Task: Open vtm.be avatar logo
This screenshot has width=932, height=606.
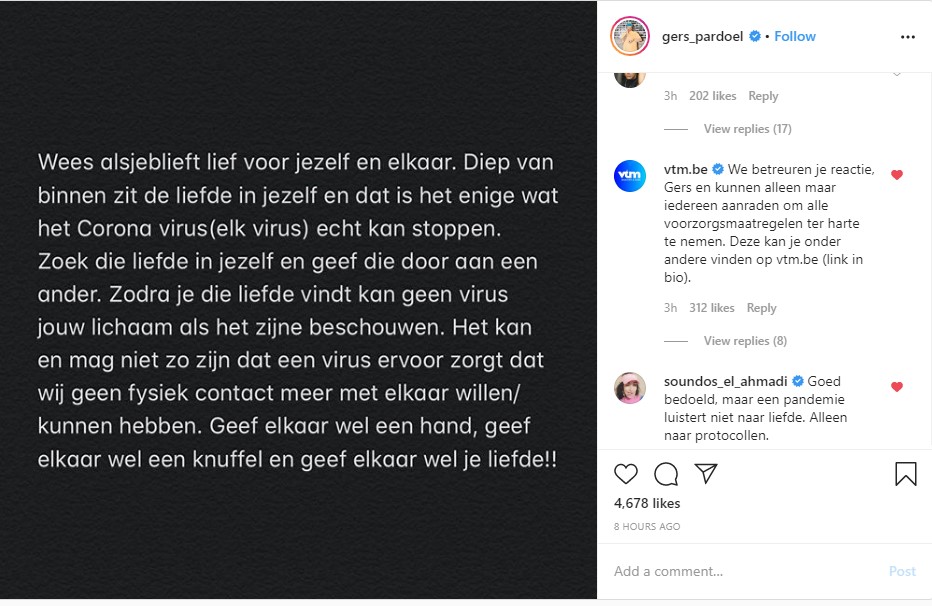Action: (x=630, y=176)
